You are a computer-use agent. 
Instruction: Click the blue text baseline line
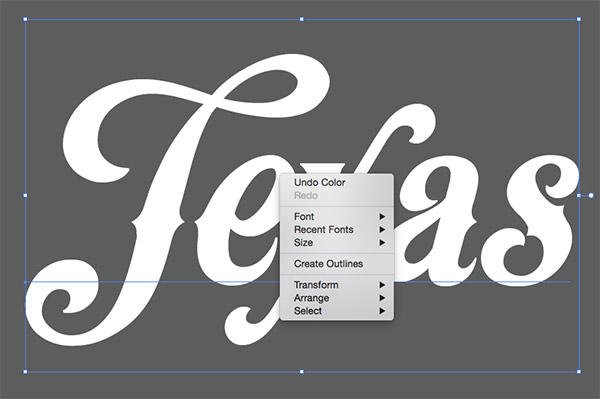click(153, 282)
